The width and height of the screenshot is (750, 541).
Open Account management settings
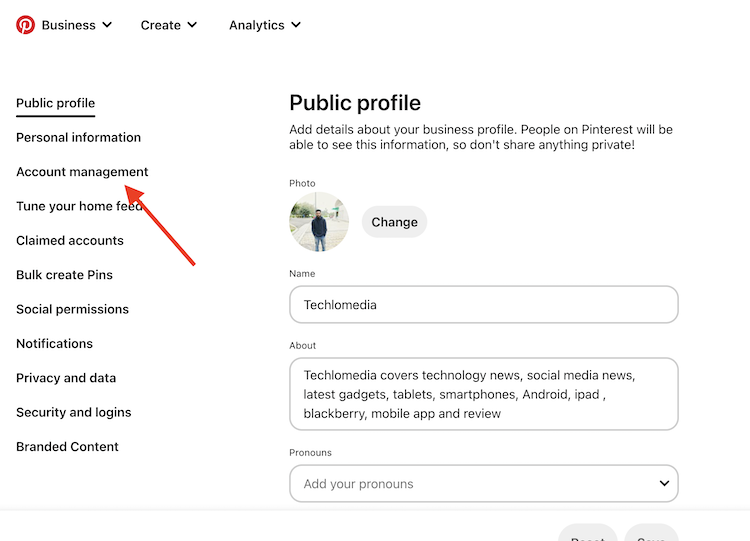pos(82,172)
